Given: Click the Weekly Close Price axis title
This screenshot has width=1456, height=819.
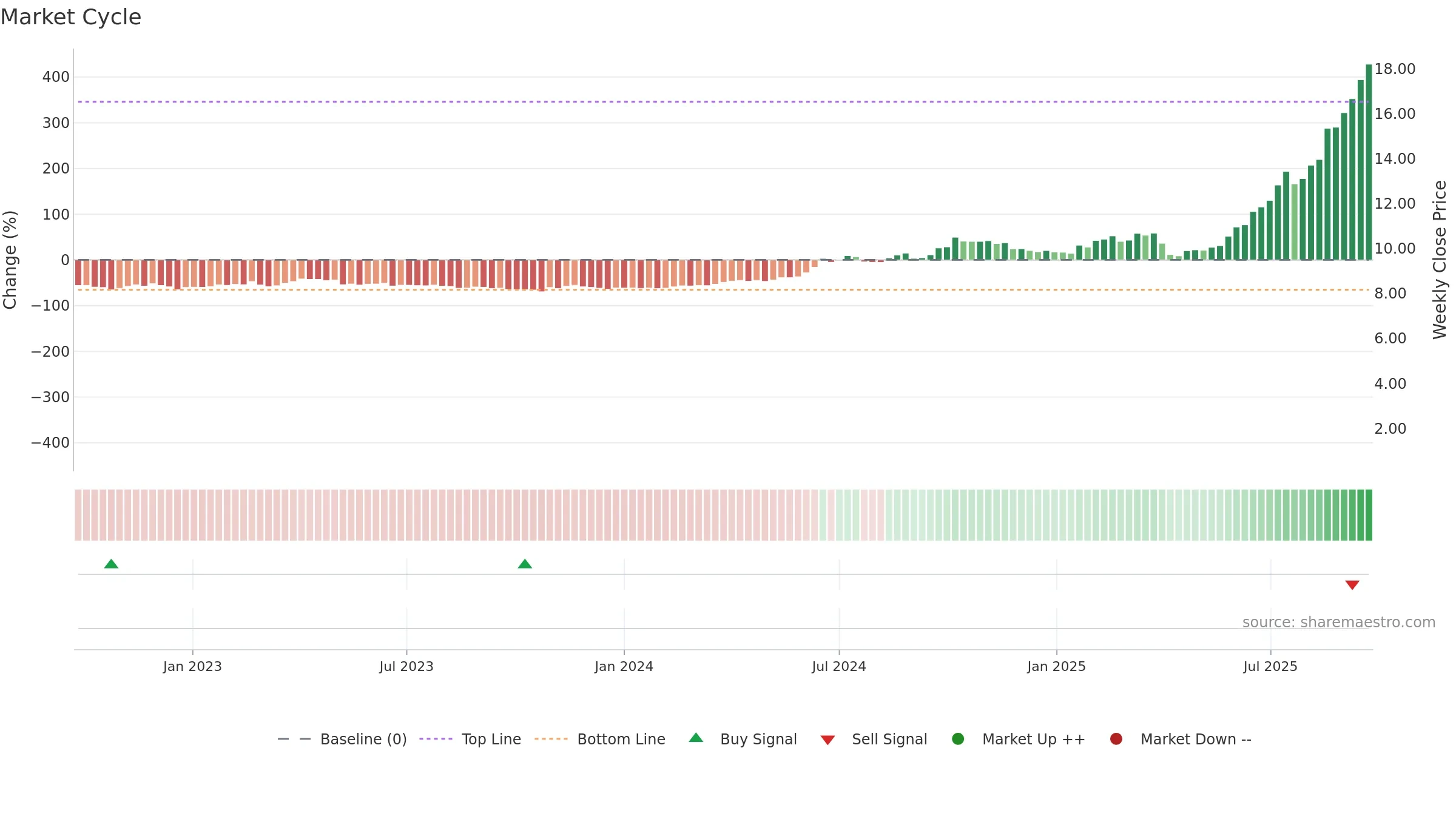Looking at the screenshot, I should tap(1440, 260).
